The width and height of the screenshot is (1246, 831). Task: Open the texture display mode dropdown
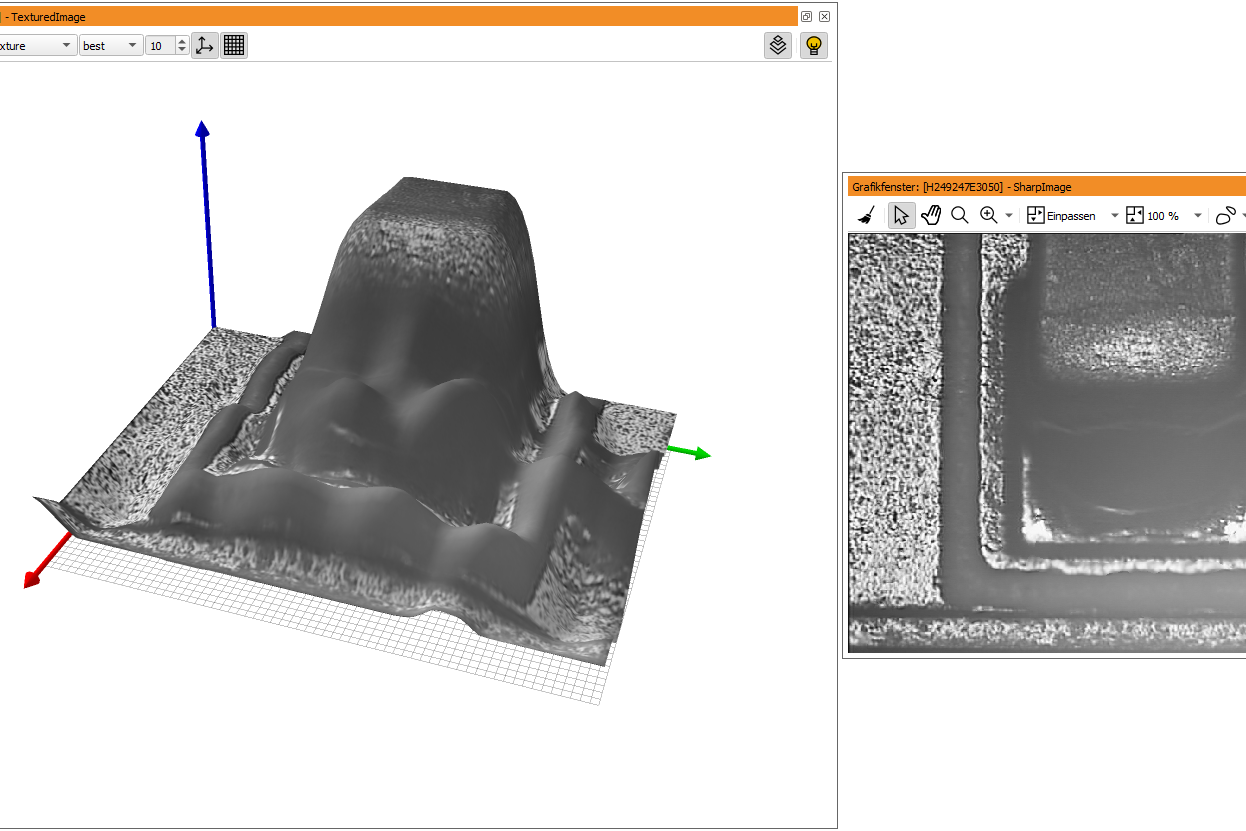click(x=38, y=45)
